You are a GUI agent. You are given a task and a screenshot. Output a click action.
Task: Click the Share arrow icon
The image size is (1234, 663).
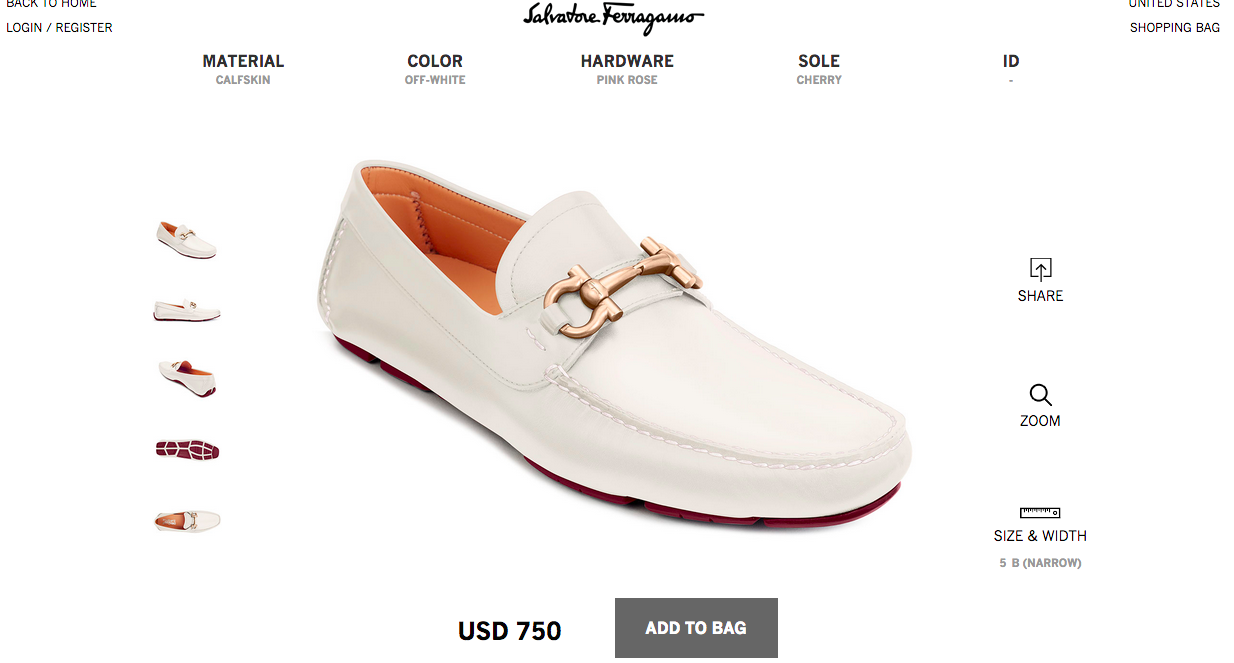tap(1040, 269)
